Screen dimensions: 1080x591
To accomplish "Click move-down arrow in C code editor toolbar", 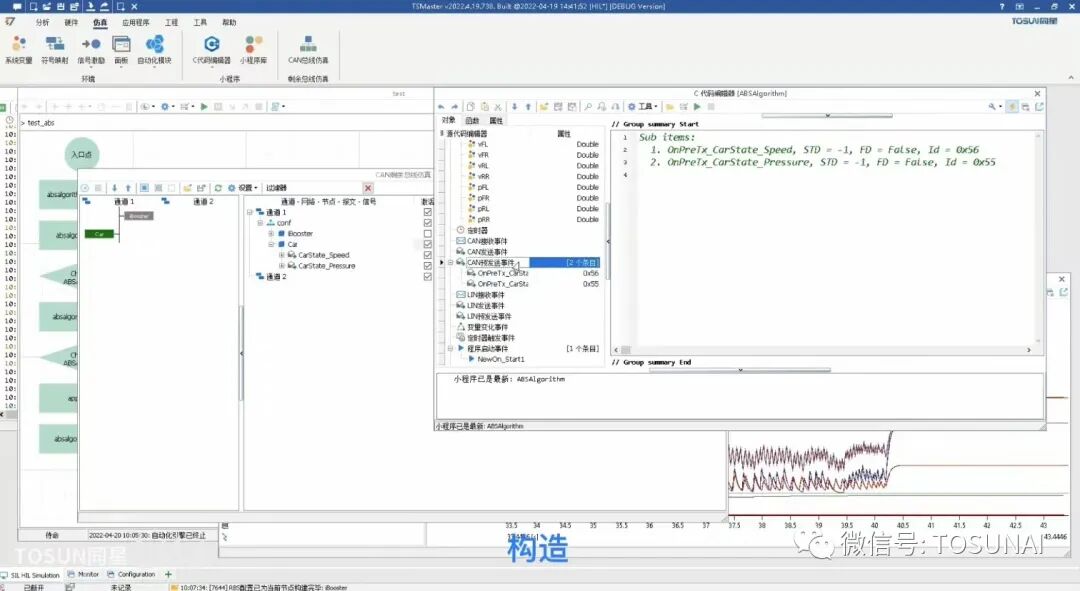I will (515, 107).
